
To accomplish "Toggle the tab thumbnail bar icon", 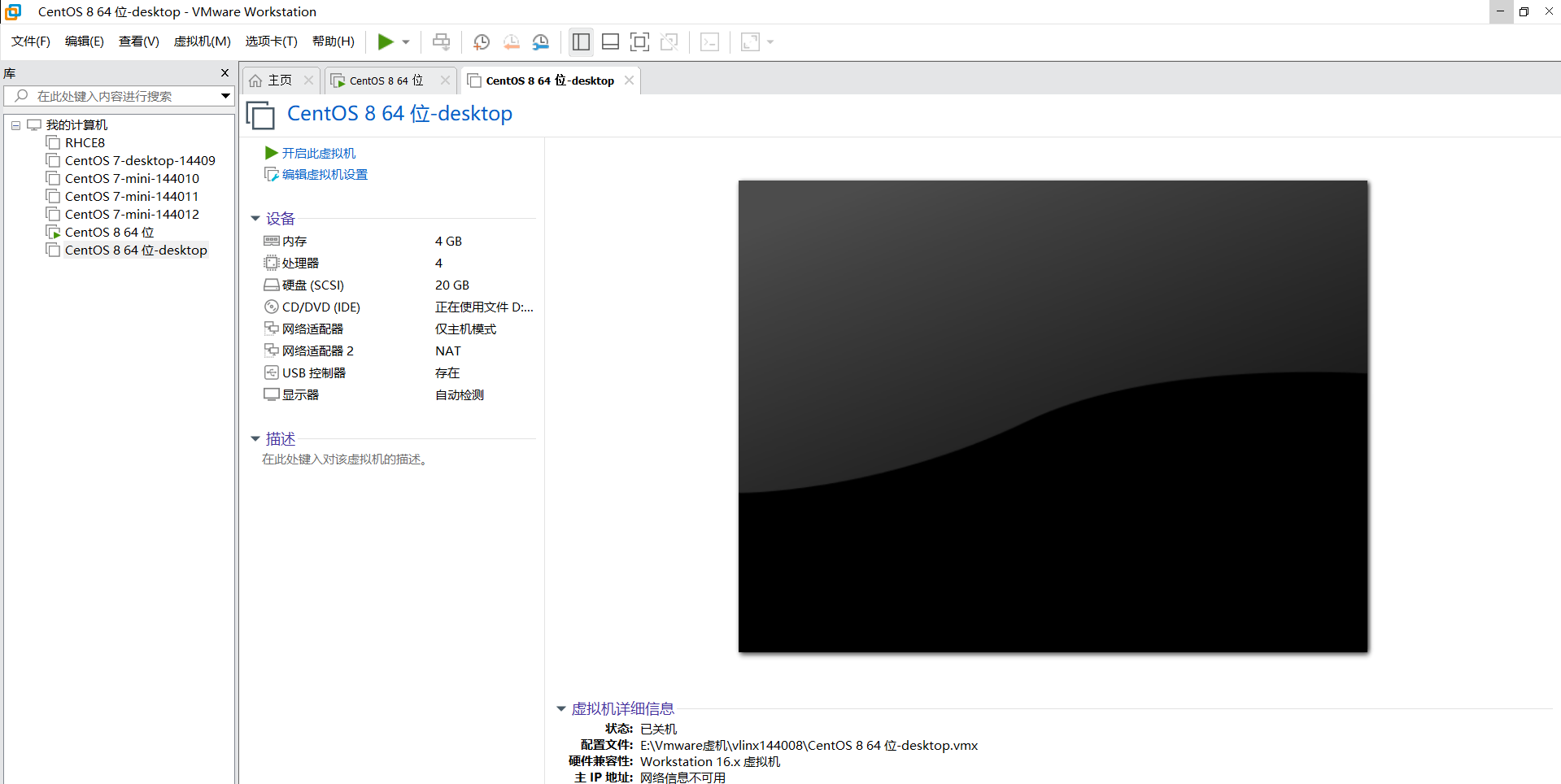I will (x=610, y=41).
